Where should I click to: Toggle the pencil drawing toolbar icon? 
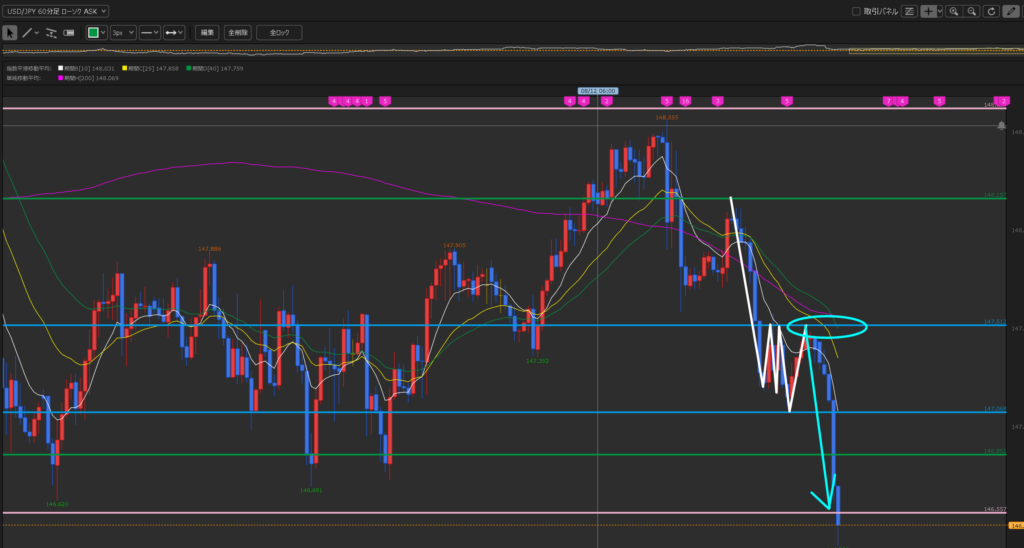click(1011, 11)
